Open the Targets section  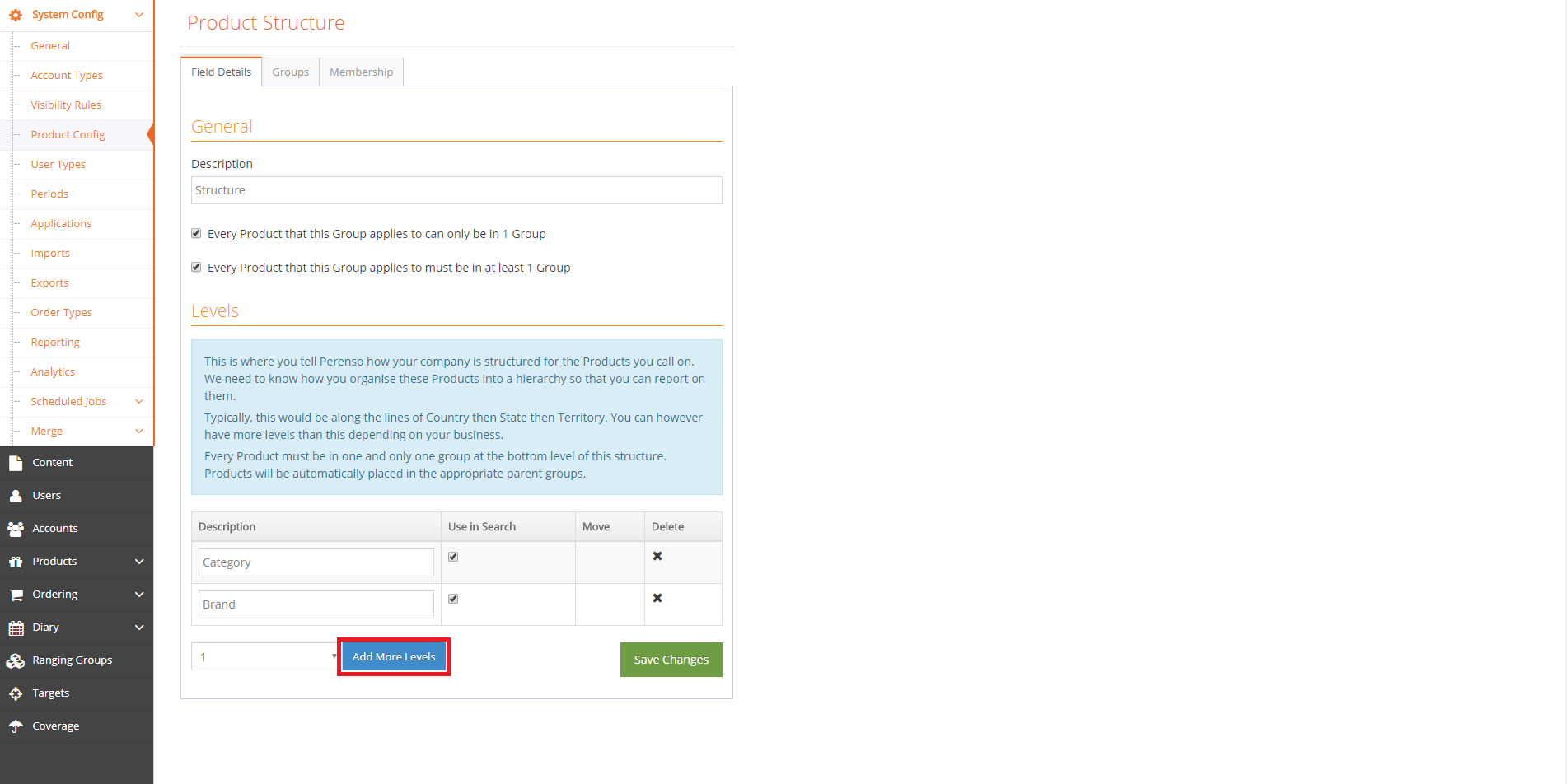[50, 693]
